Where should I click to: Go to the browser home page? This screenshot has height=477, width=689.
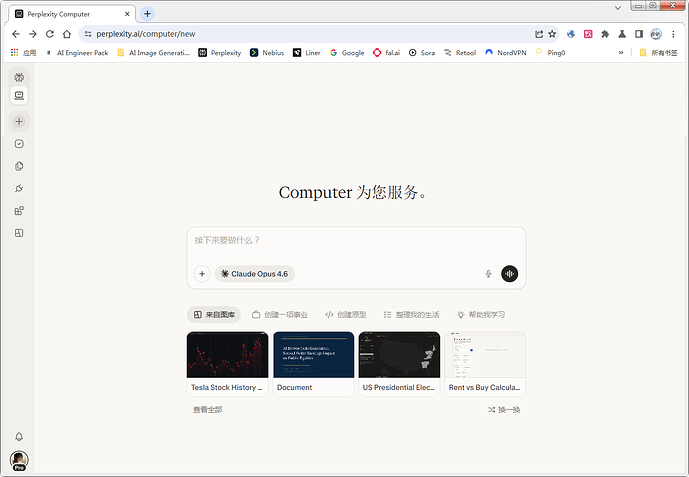(66, 34)
